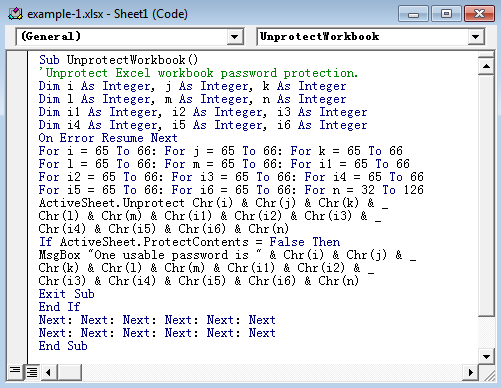Click the horizontal scrollbar thumb
Viewport: 501px width, 388px height.
click(x=70, y=372)
